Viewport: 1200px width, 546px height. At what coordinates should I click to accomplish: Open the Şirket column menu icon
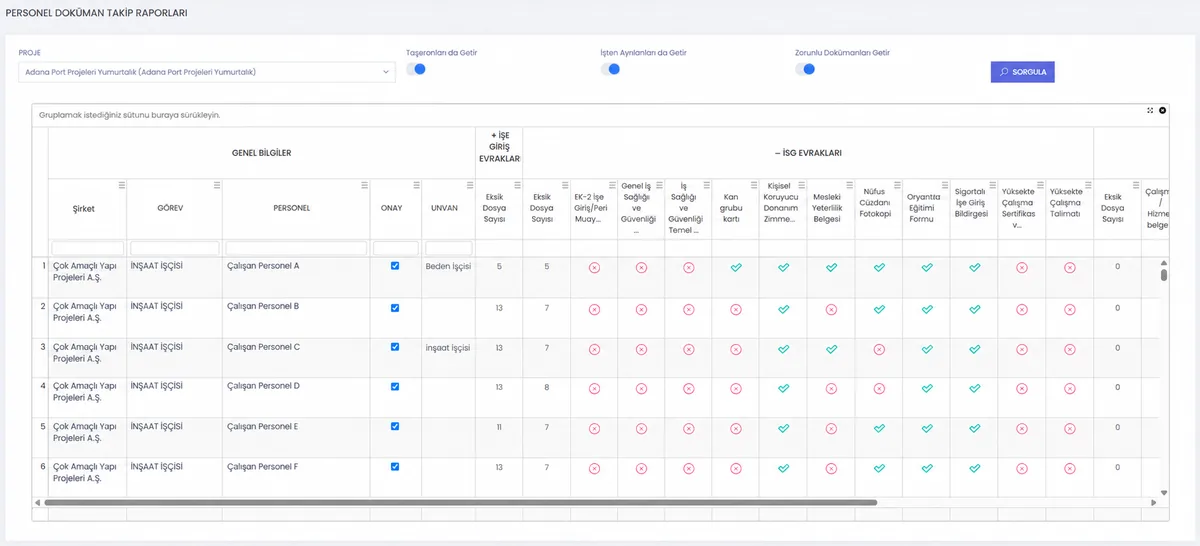coord(121,185)
